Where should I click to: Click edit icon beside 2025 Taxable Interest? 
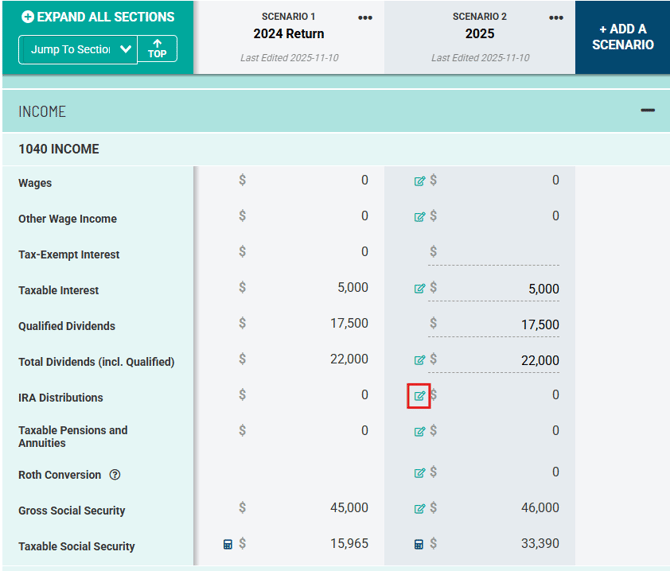[x=420, y=289]
